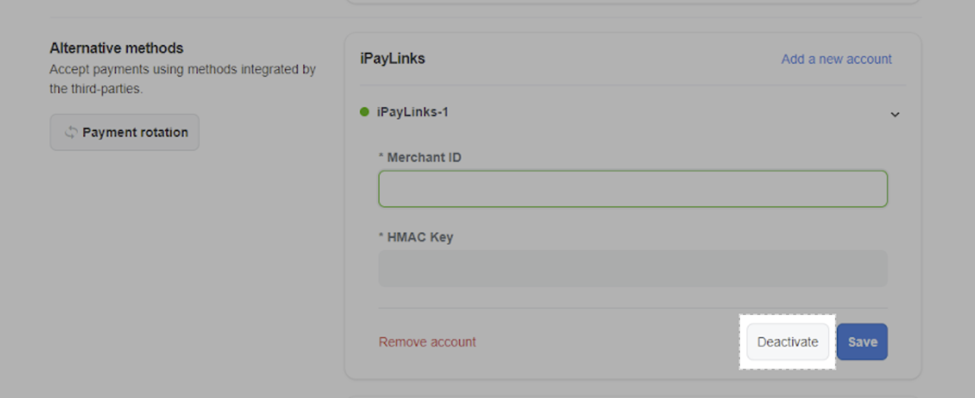
Task: Click the HMAC Key field label
Action: [x=420, y=237]
